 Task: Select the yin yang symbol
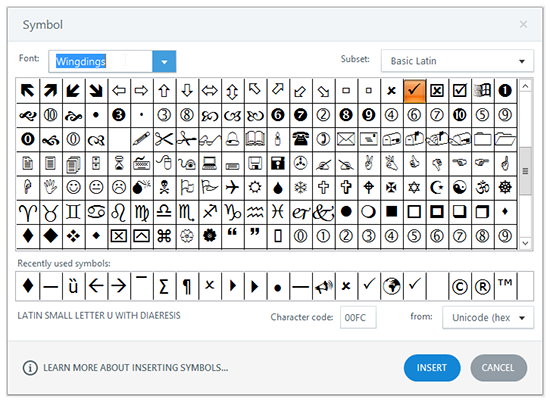point(460,187)
